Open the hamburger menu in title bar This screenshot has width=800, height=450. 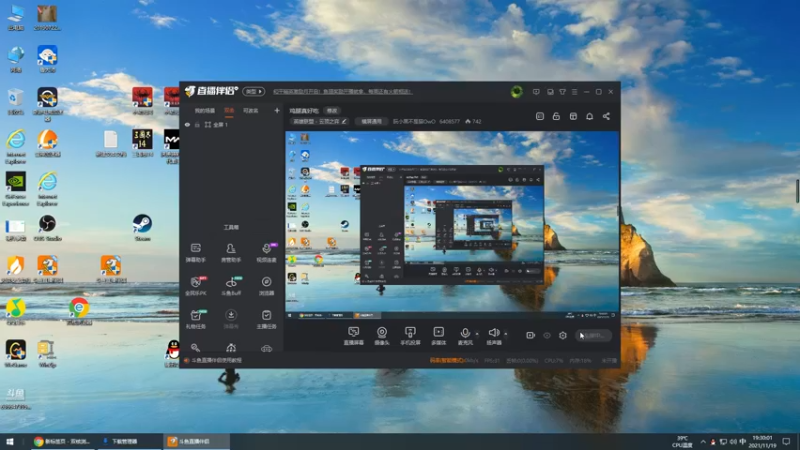pos(574,92)
